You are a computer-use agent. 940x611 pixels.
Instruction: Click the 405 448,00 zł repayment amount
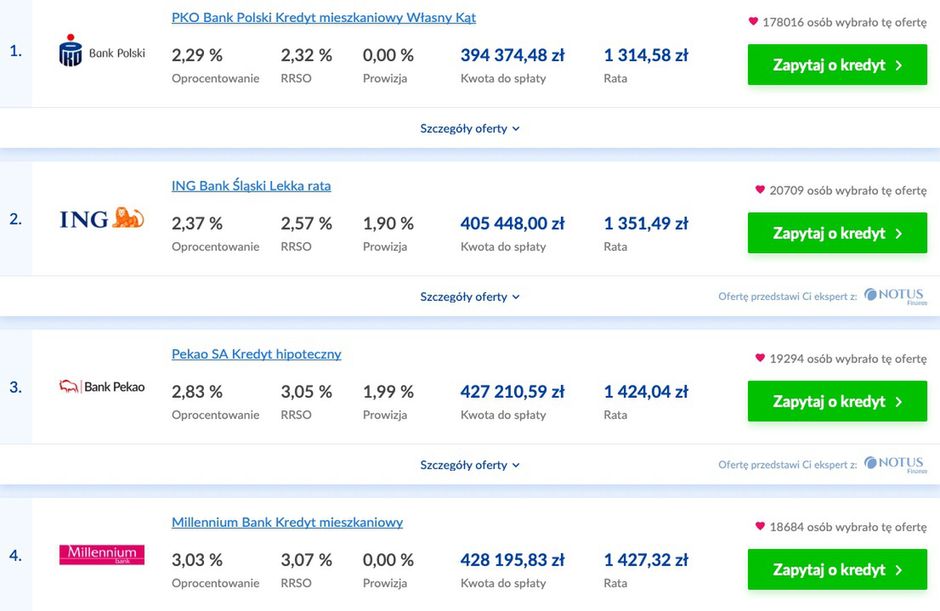click(x=513, y=224)
